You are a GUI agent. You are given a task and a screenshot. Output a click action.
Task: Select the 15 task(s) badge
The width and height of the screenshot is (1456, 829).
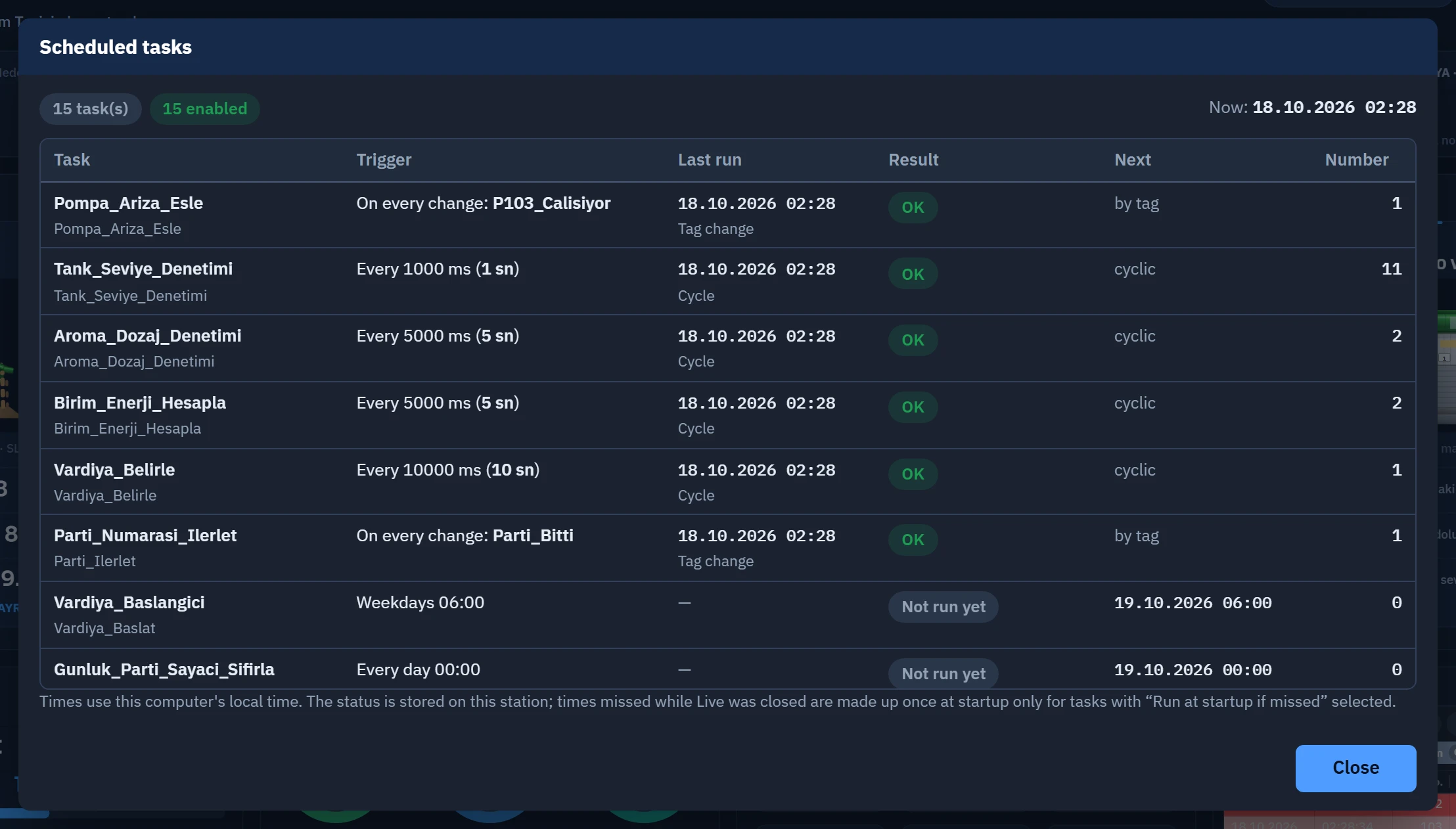pos(91,108)
